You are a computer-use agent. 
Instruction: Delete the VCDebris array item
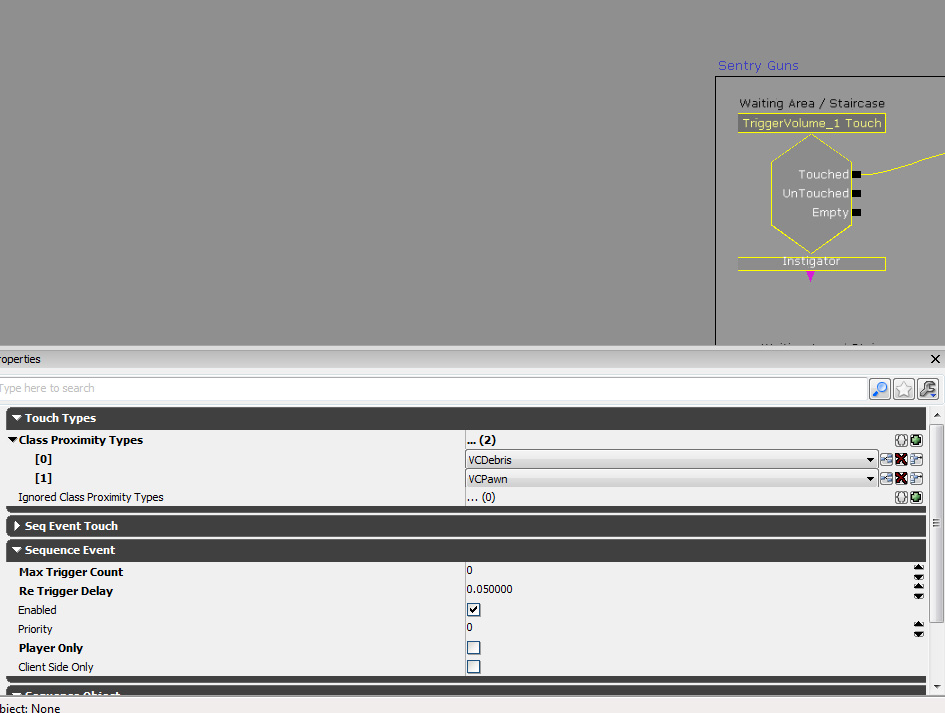901,460
